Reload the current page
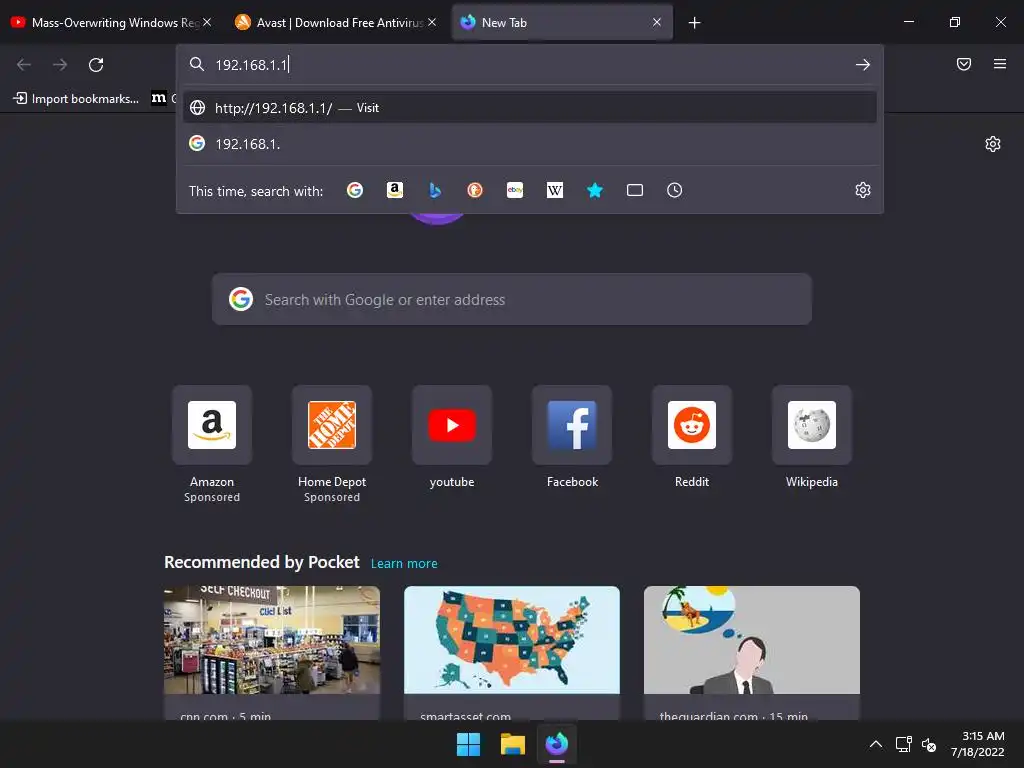 [x=96, y=65]
